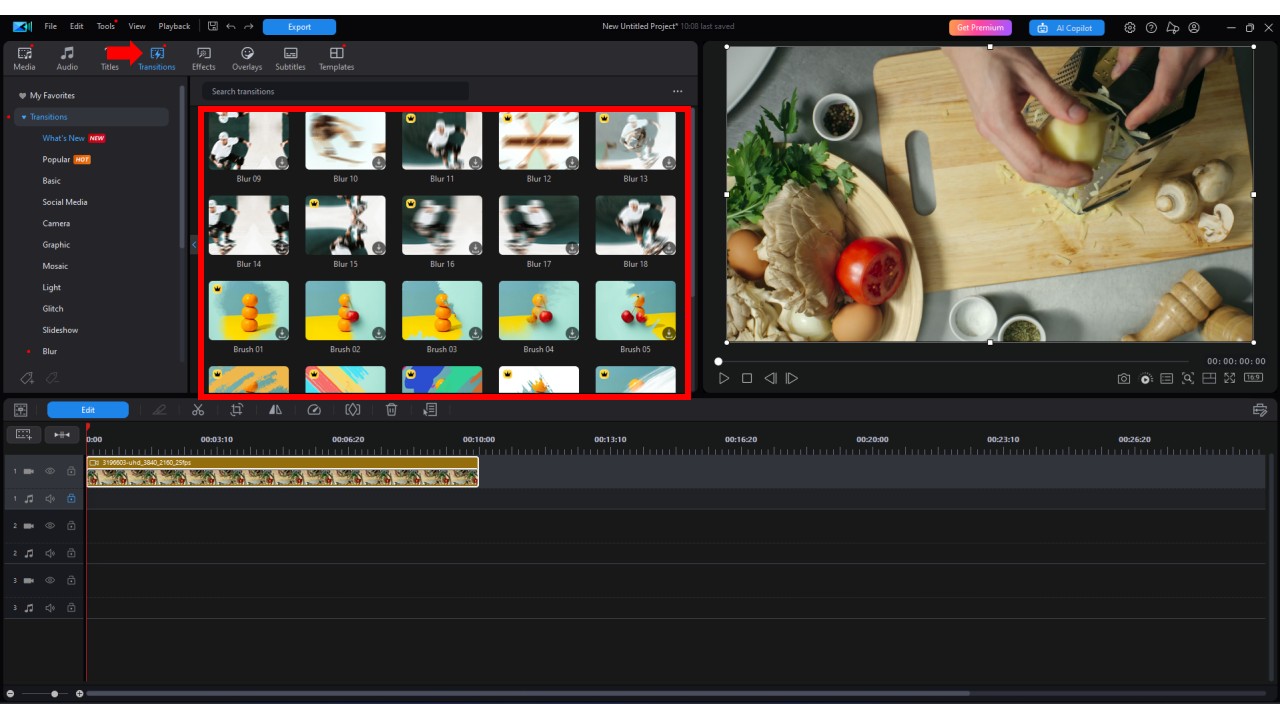Take a snapshot of the preview

(x=1124, y=379)
